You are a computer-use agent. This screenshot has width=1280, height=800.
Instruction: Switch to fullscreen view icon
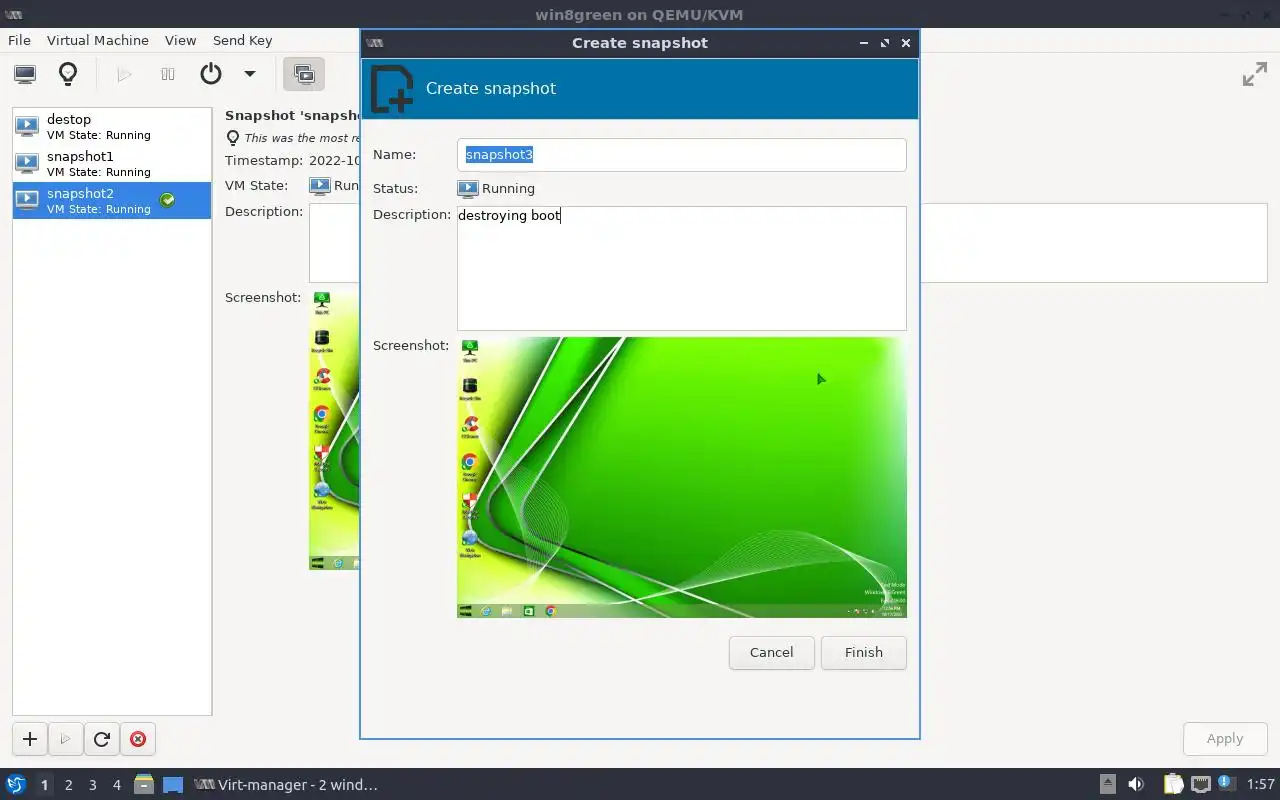click(1254, 74)
